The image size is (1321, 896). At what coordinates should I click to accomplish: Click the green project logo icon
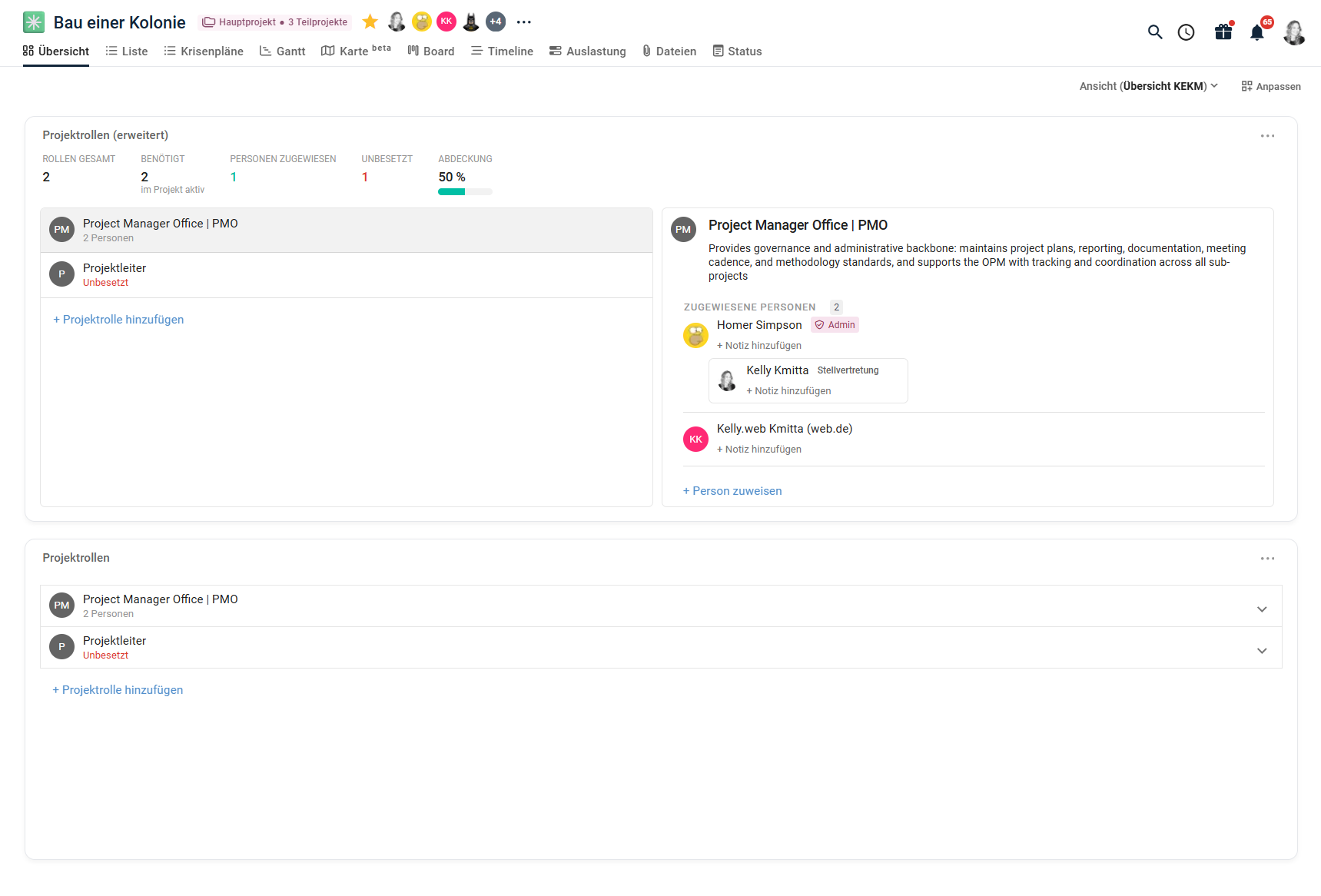pyautogui.click(x=34, y=22)
